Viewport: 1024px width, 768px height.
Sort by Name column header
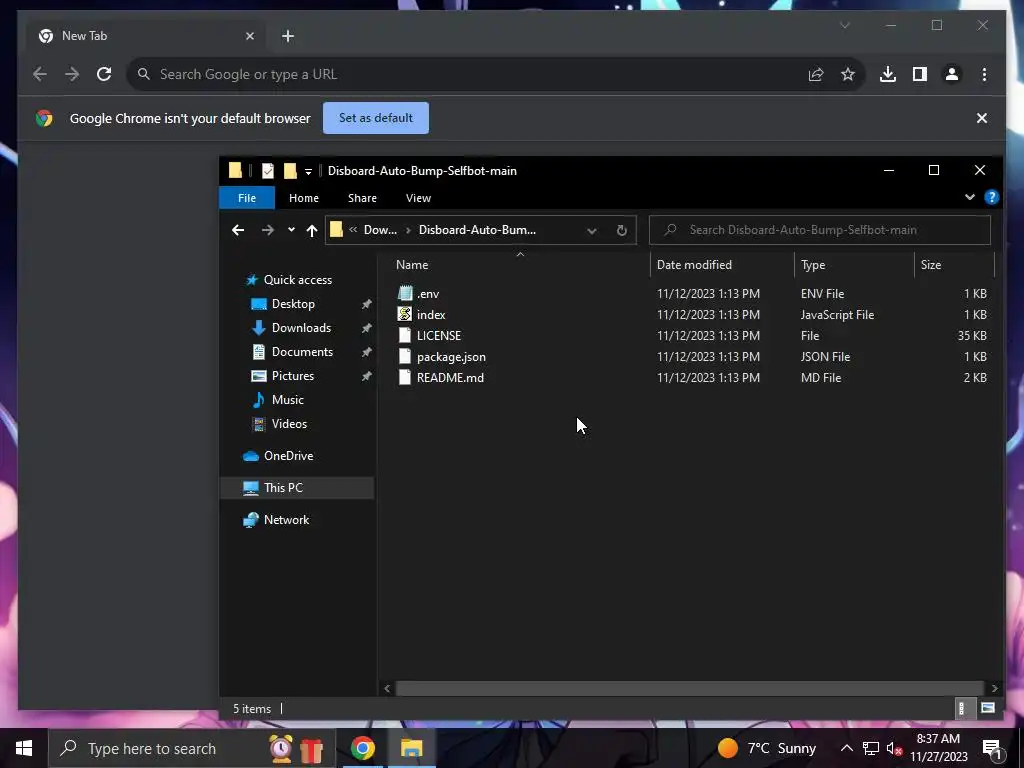[412, 265]
